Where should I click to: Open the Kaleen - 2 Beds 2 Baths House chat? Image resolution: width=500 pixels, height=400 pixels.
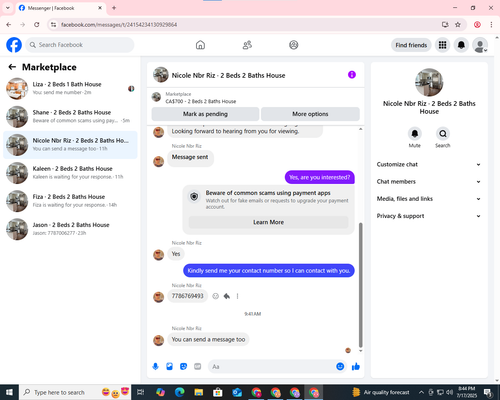[70, 173]
